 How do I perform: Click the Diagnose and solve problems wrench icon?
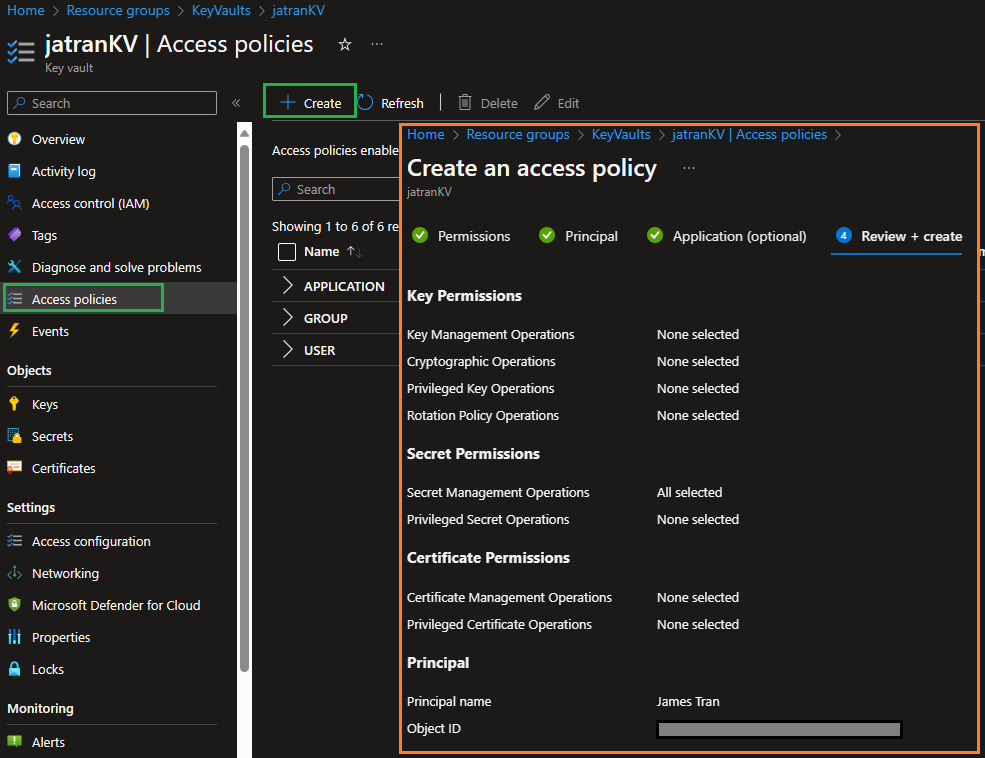point(14,267)
